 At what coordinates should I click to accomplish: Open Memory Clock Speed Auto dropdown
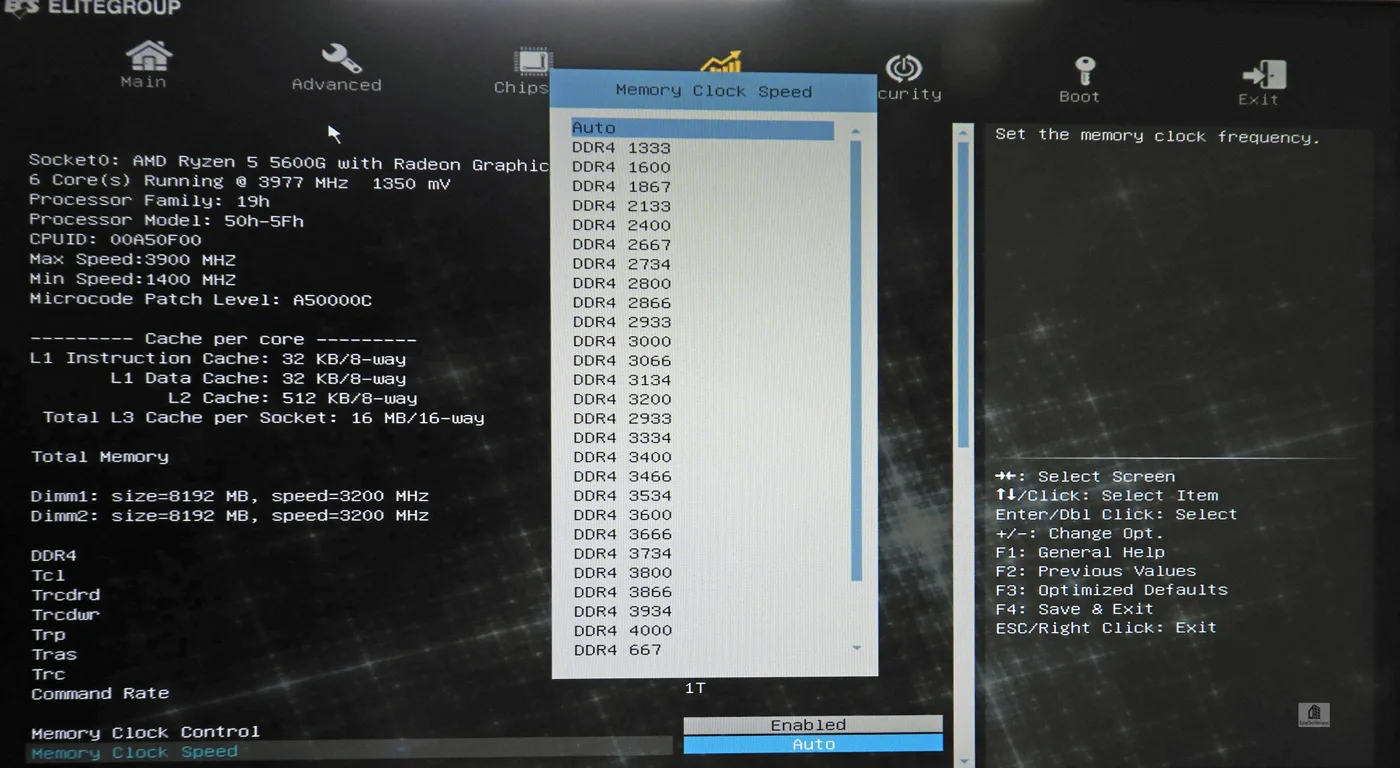(x=813, y=744)
